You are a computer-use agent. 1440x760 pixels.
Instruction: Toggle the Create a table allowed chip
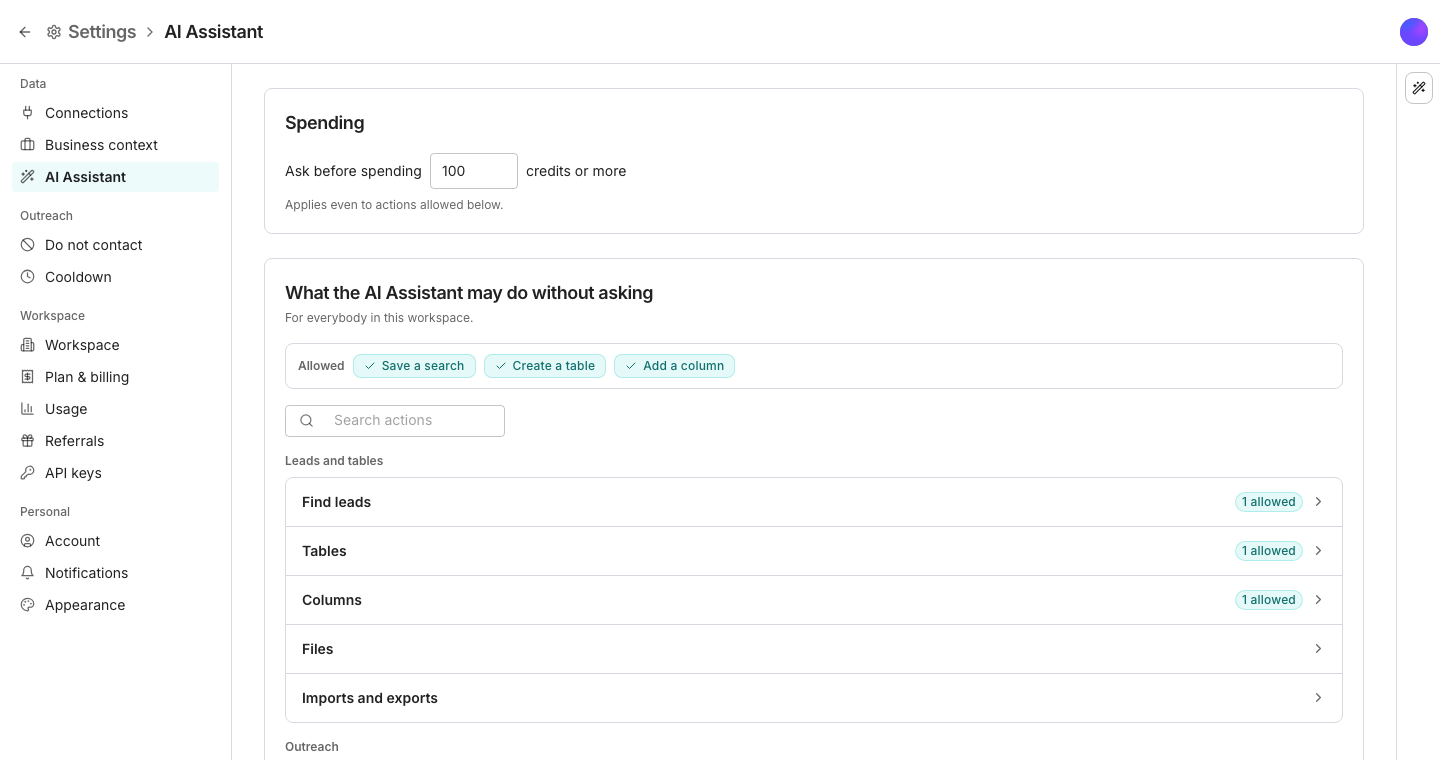pyautogui.click(x=545, y=366)
